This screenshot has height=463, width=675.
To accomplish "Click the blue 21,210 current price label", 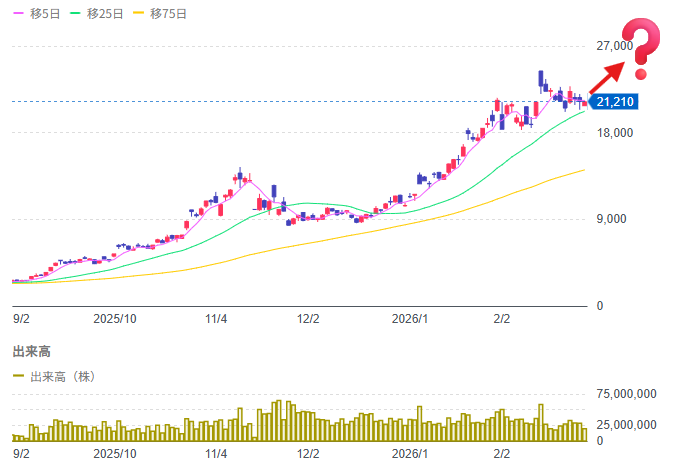I will click(x=614, y=101).
